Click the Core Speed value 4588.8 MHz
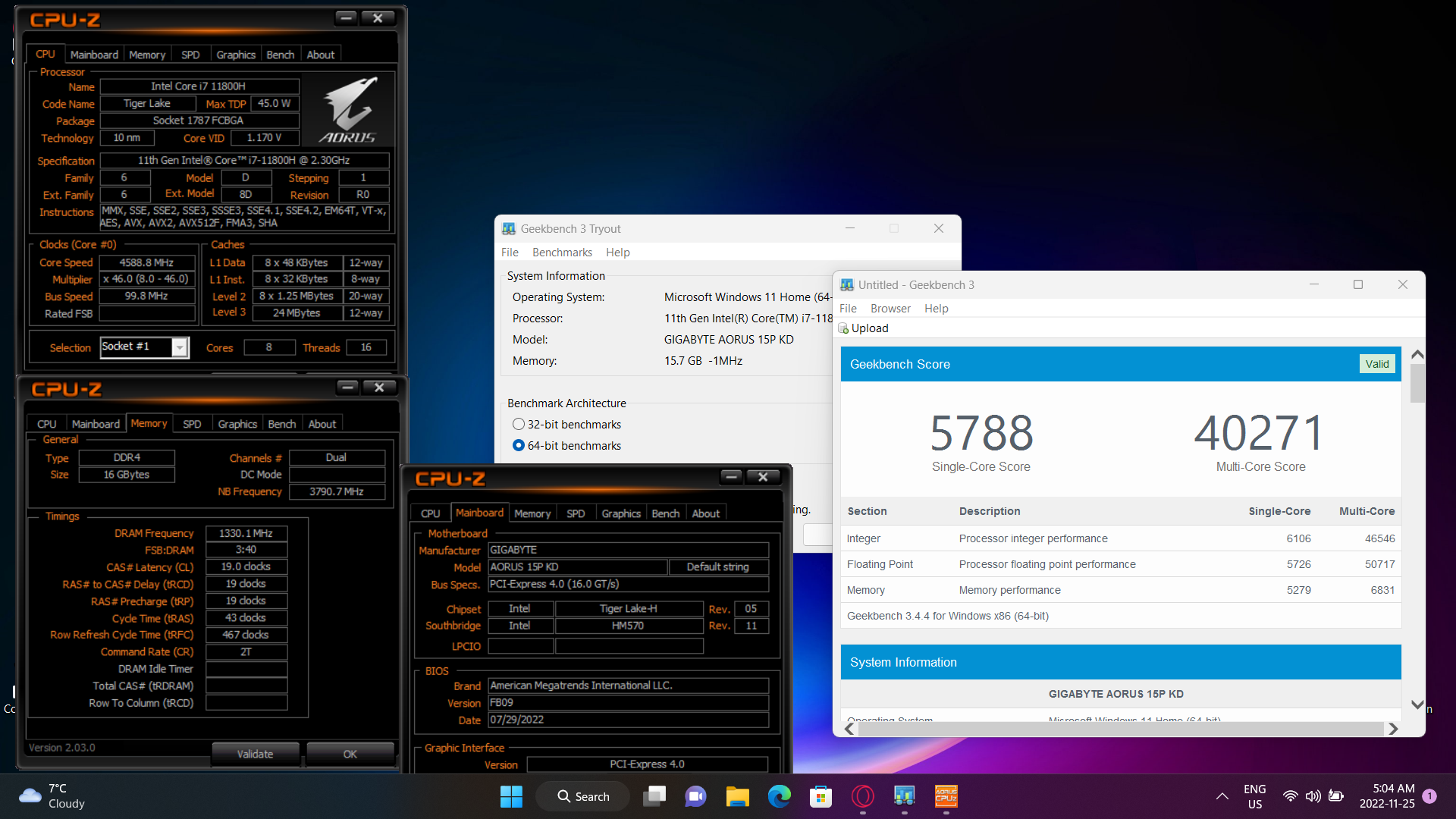1456x819 pixels. click(x=147, y=262)
